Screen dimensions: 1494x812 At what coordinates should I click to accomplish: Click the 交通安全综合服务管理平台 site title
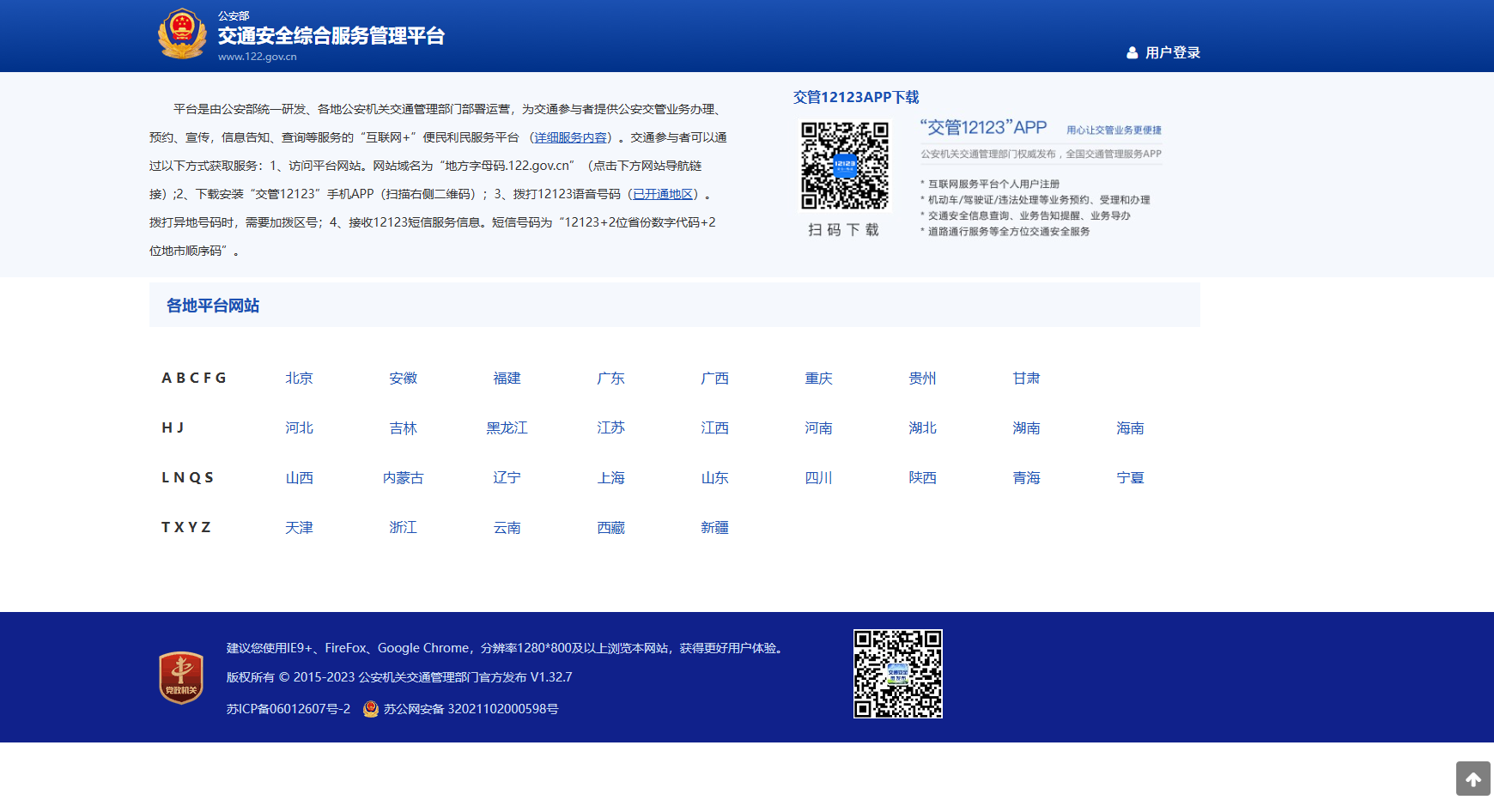tap(331, 36)
